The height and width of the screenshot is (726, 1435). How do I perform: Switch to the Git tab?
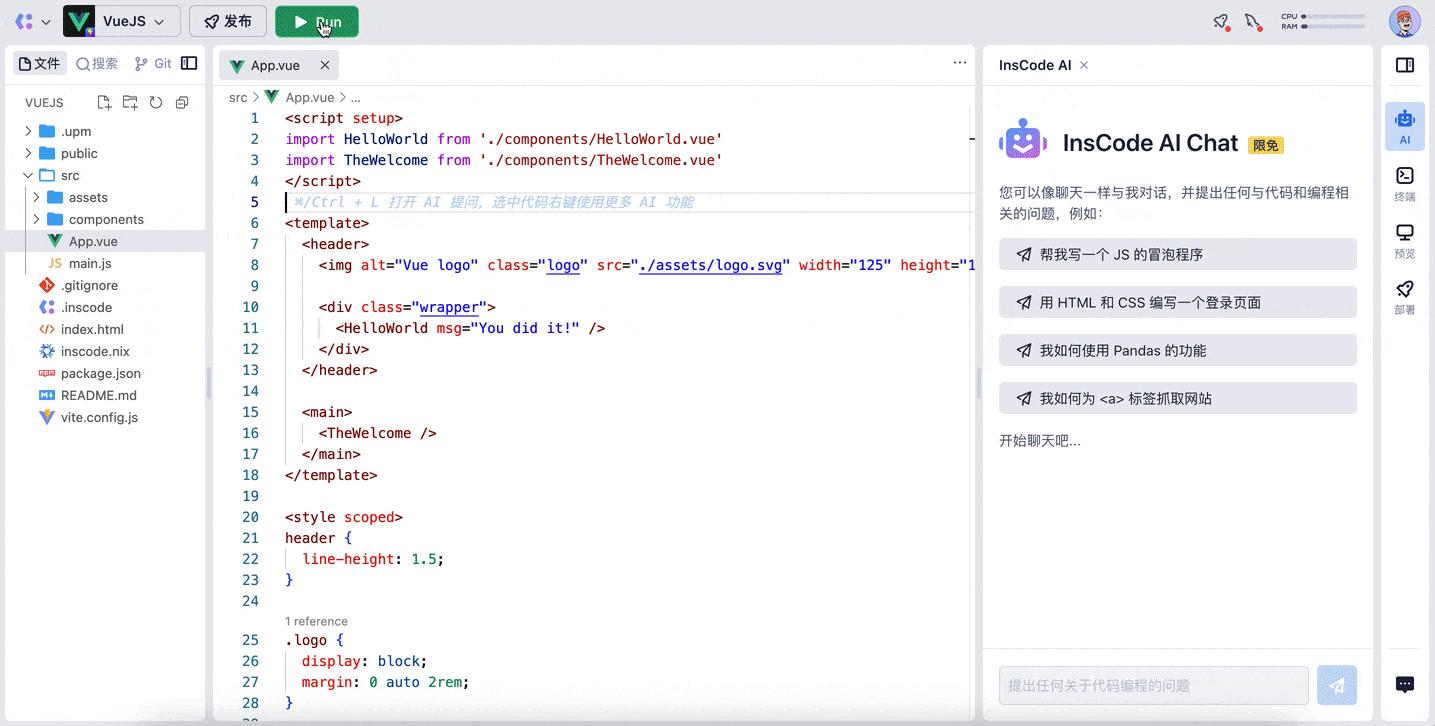pos(153,63)
